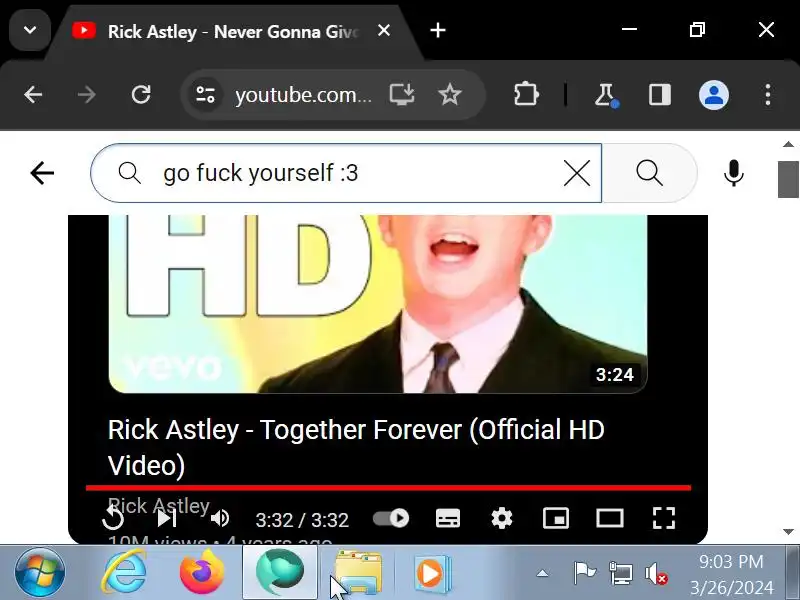Toggle theater mode view
This screenshot has height=600, width=800.
610,519
